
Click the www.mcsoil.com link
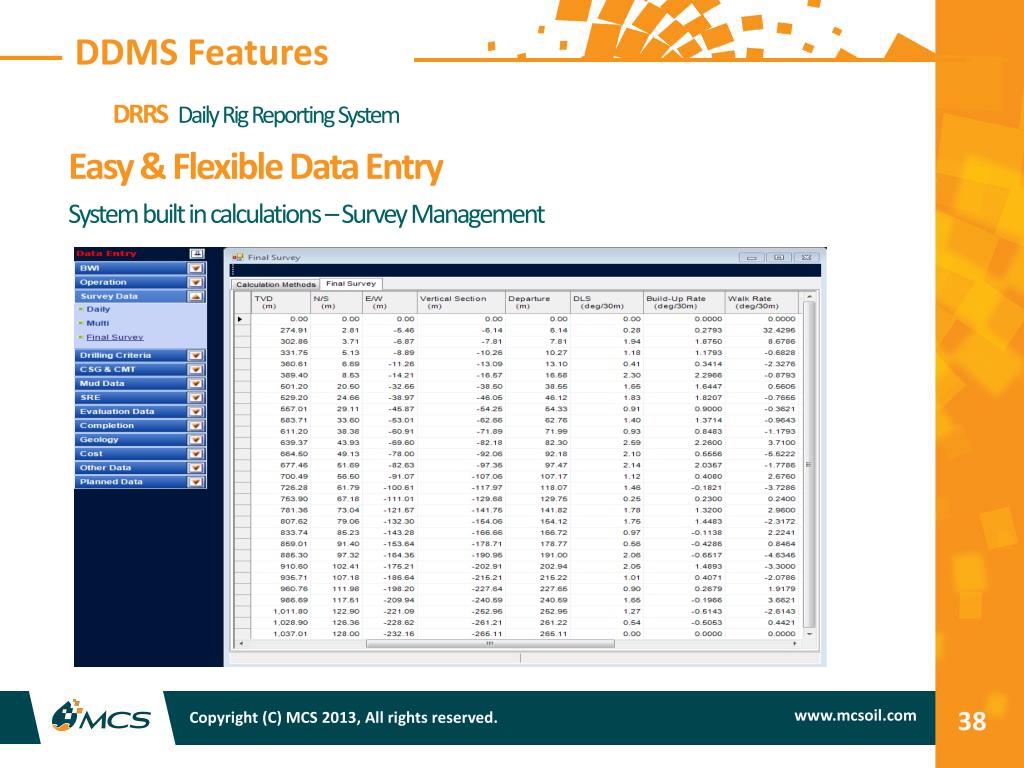(855, 716)
